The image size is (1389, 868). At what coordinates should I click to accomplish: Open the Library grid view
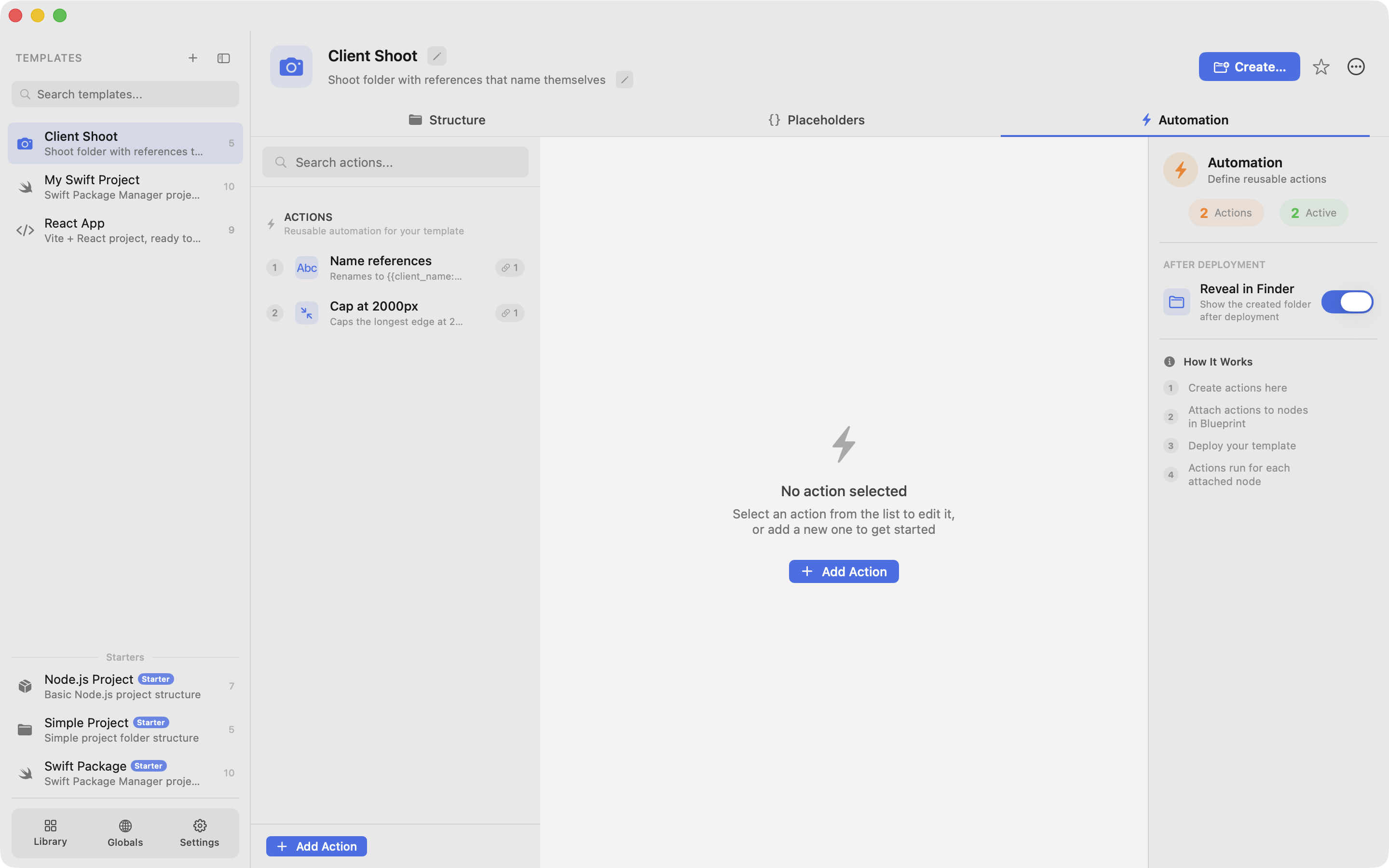[x=51, y=833]
